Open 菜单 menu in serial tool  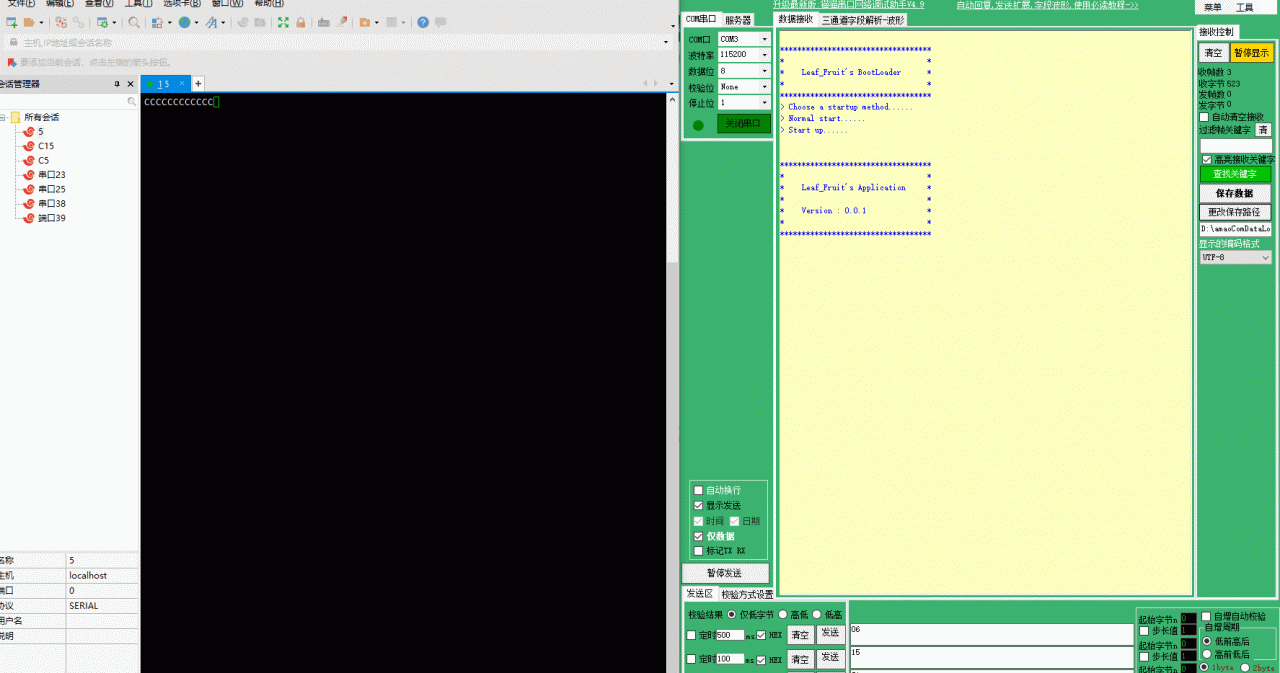[1213, 7]
